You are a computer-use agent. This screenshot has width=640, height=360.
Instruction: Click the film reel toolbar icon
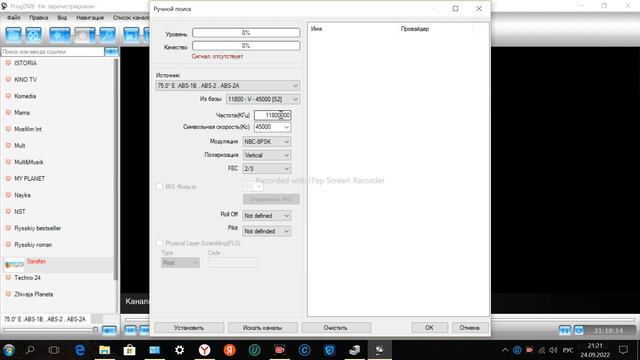(x=33, y=35)
